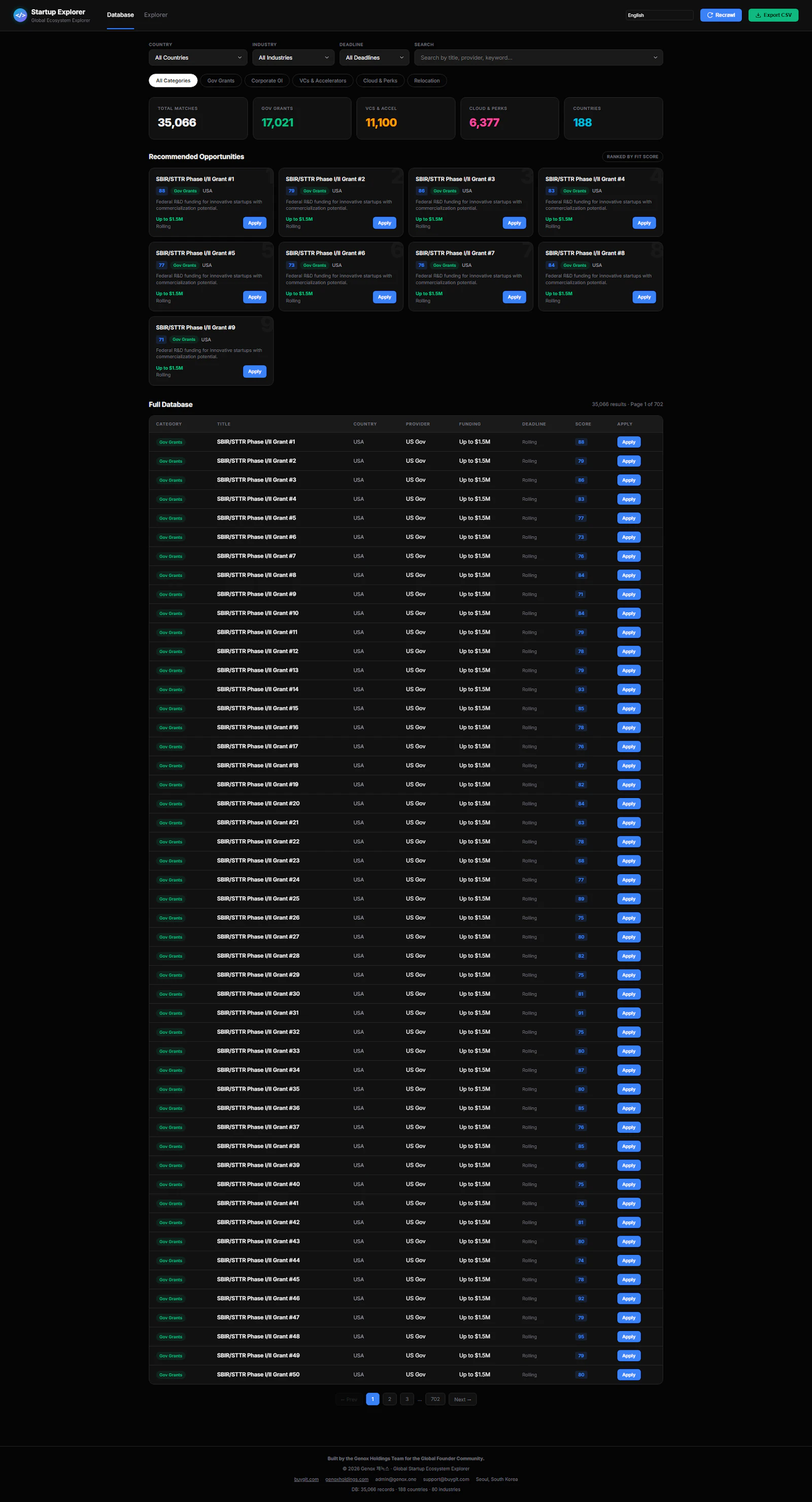Click the Gov Grants 17,021 stat card

pos(302,118)
